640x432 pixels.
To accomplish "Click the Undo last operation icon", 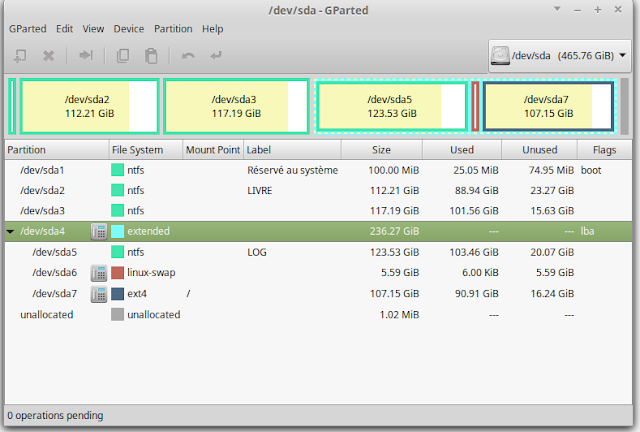I will point(188,56).
